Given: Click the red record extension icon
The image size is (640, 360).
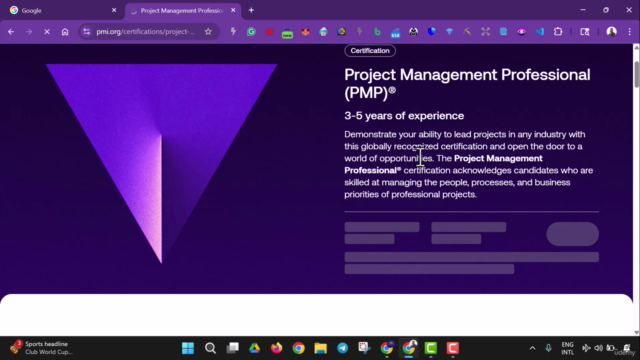Looking at the screenshot, I should point(269,31).
